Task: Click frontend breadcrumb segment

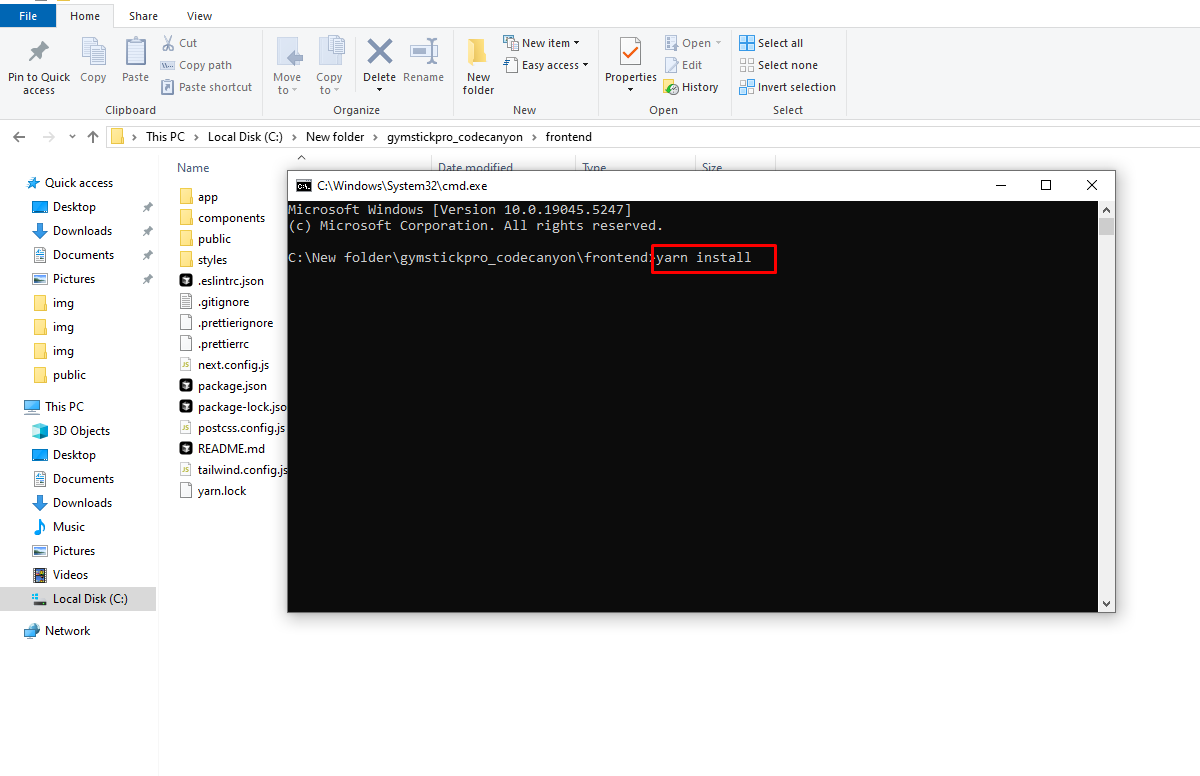Action: coord(569,137)
